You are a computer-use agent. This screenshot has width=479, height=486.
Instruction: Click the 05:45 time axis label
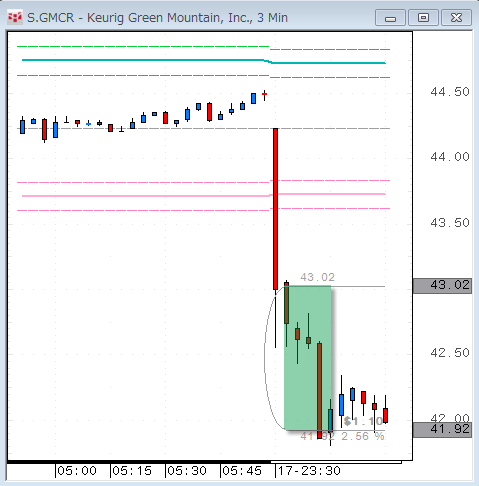point(242,471)
